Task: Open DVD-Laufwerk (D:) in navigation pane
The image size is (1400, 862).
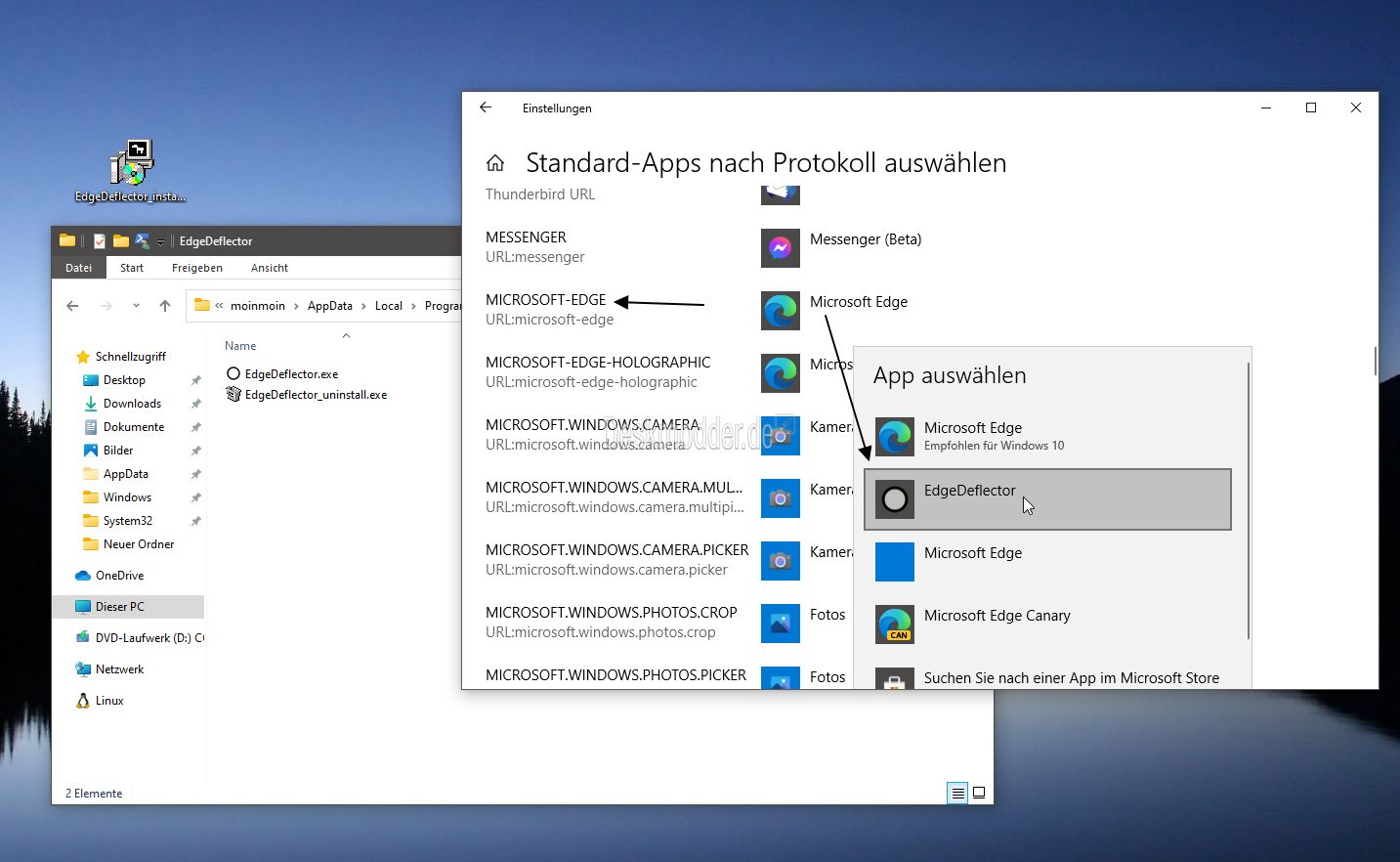Action: [140, 638]
